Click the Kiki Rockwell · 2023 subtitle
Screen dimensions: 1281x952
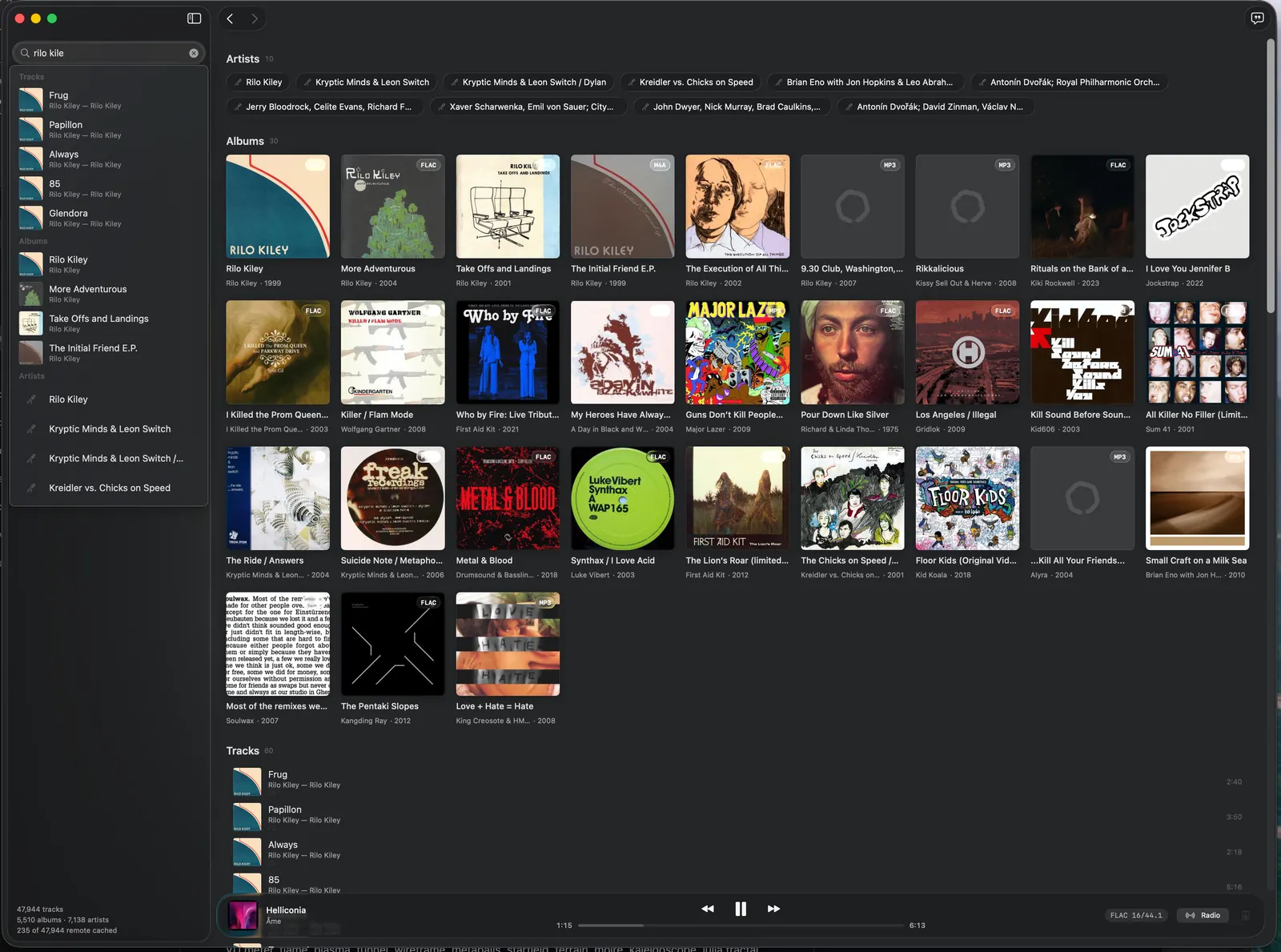coord(1065,283)
